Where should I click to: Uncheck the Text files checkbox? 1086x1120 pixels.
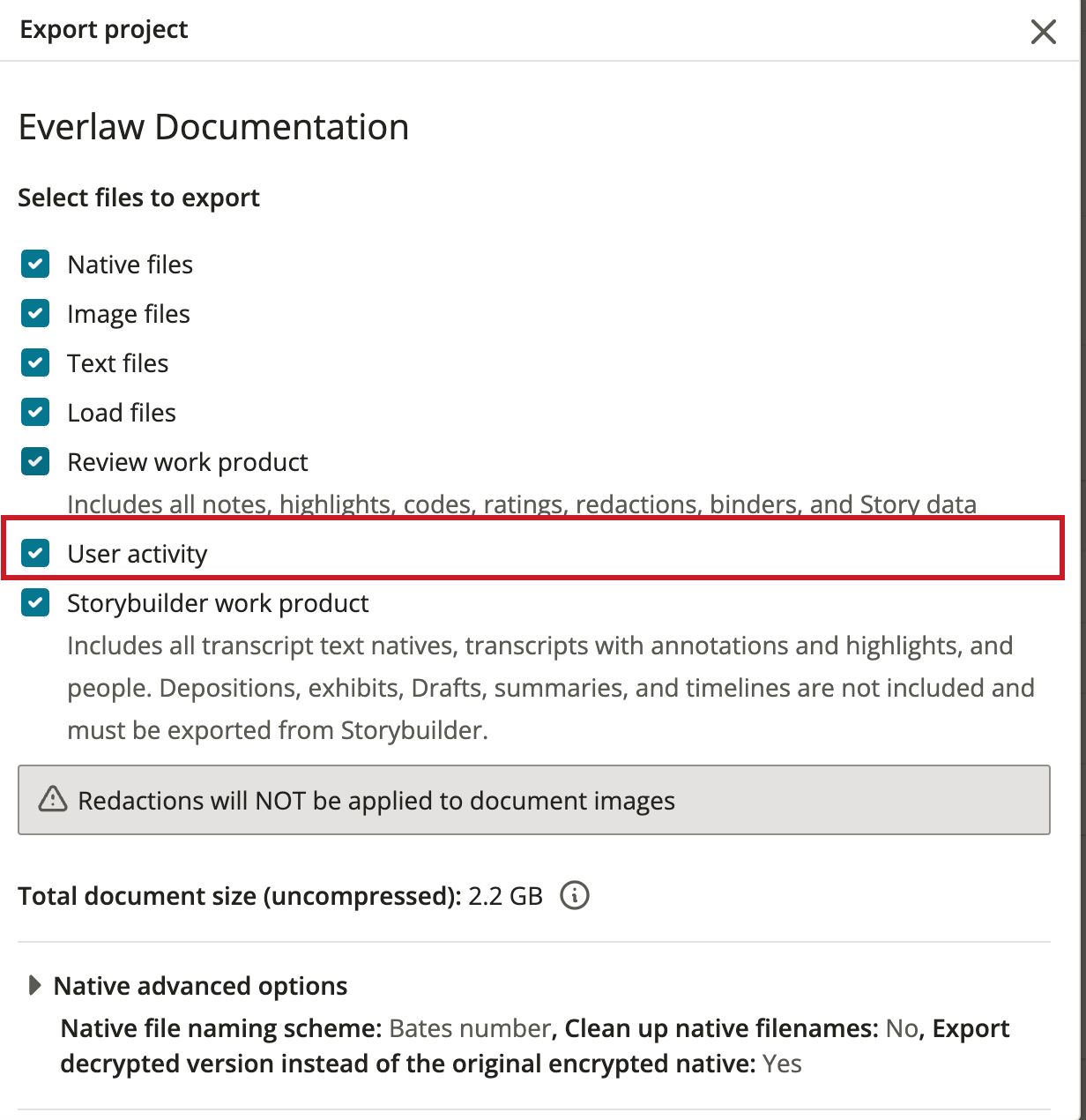[34, 362]
